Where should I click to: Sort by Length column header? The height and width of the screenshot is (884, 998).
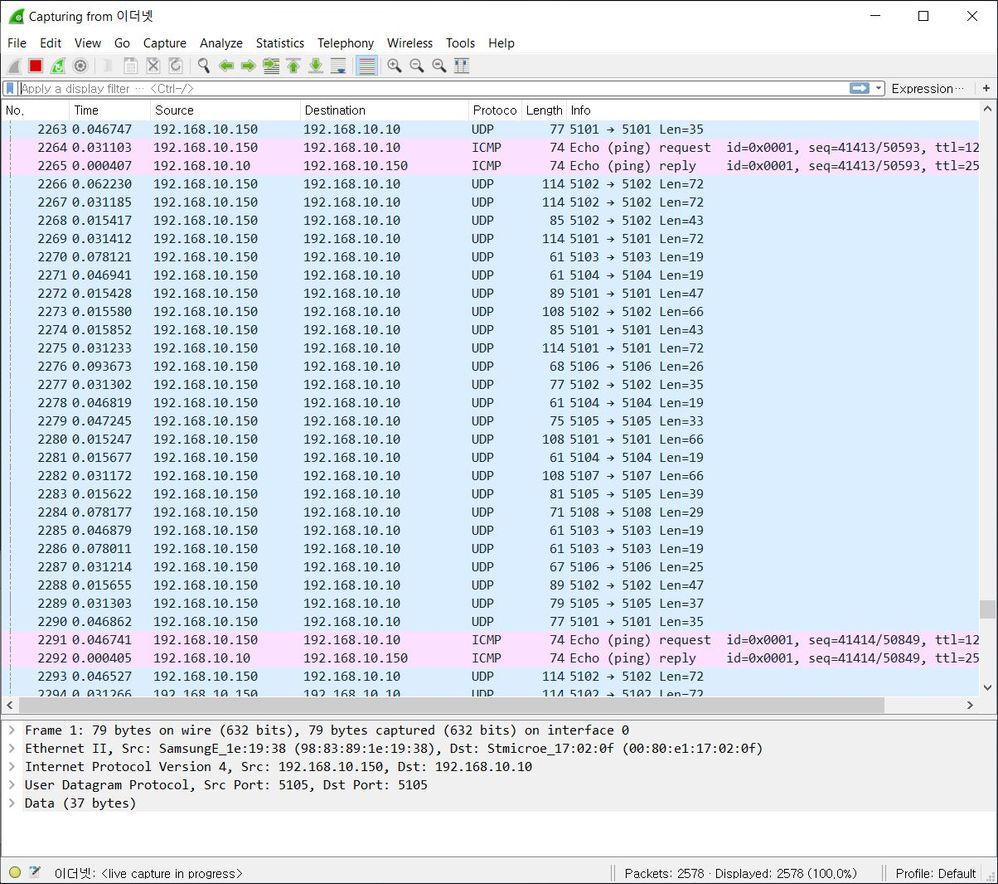coord(544,111)
